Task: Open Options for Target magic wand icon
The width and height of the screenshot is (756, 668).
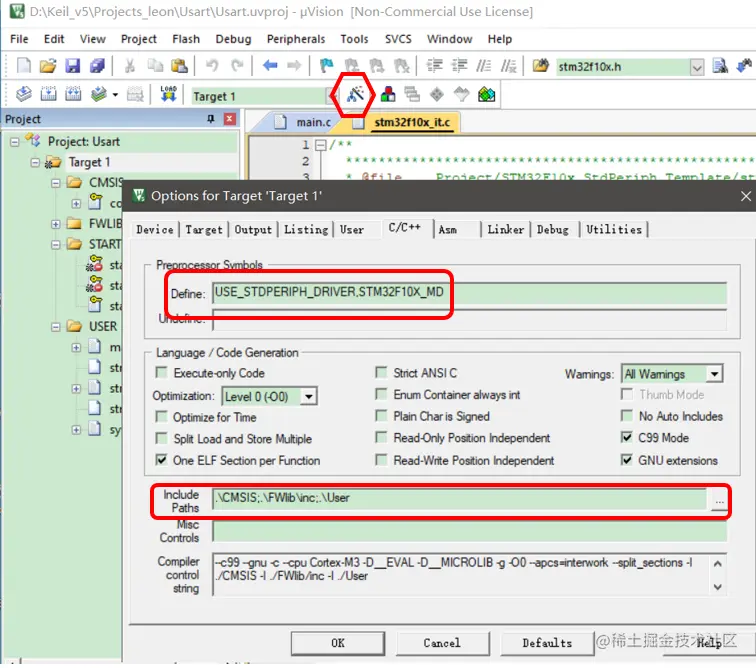Action: pos(355,94)
